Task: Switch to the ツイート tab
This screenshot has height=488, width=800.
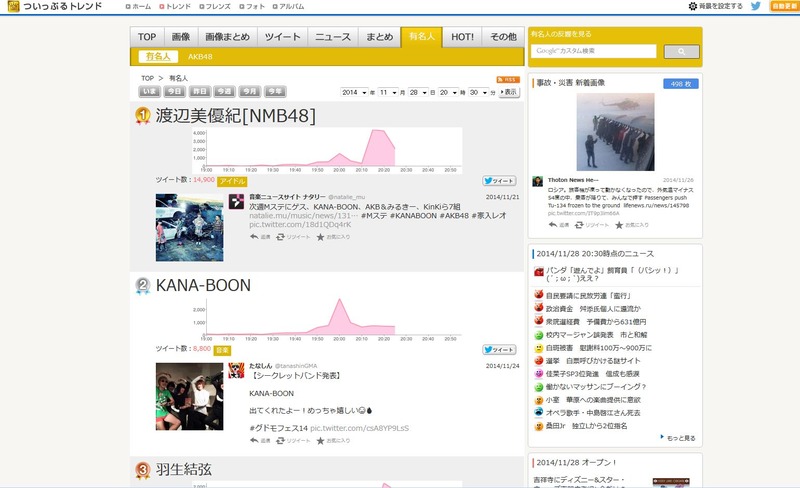Action: click(282, 37)
